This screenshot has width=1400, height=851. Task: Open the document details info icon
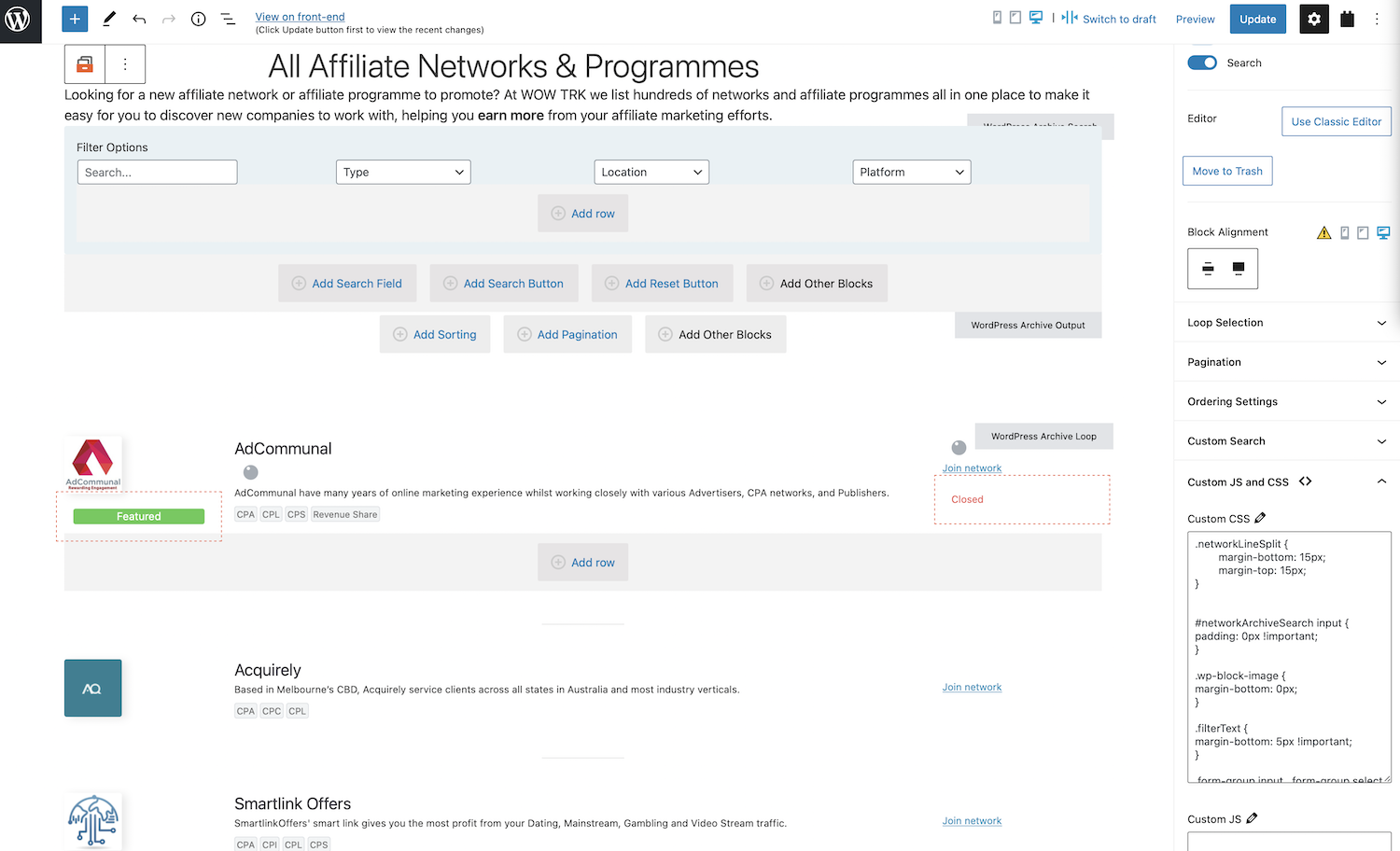(198, 19)
